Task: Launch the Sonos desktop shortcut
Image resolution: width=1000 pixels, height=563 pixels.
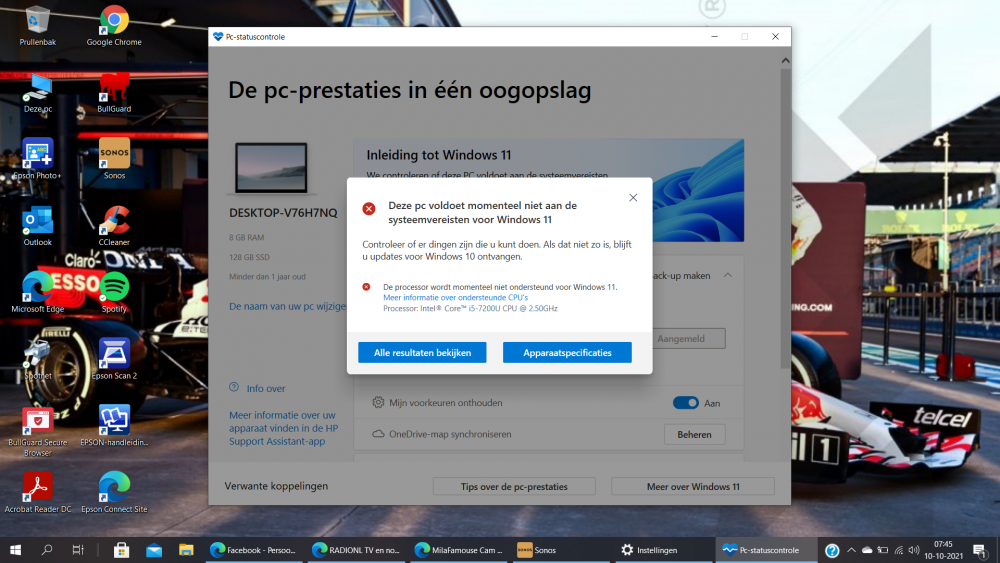Action: [114, 159]
